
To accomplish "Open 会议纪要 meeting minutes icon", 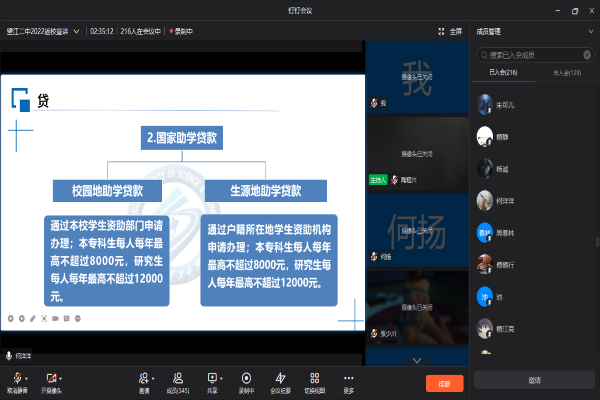I will [x=281, y=379].
